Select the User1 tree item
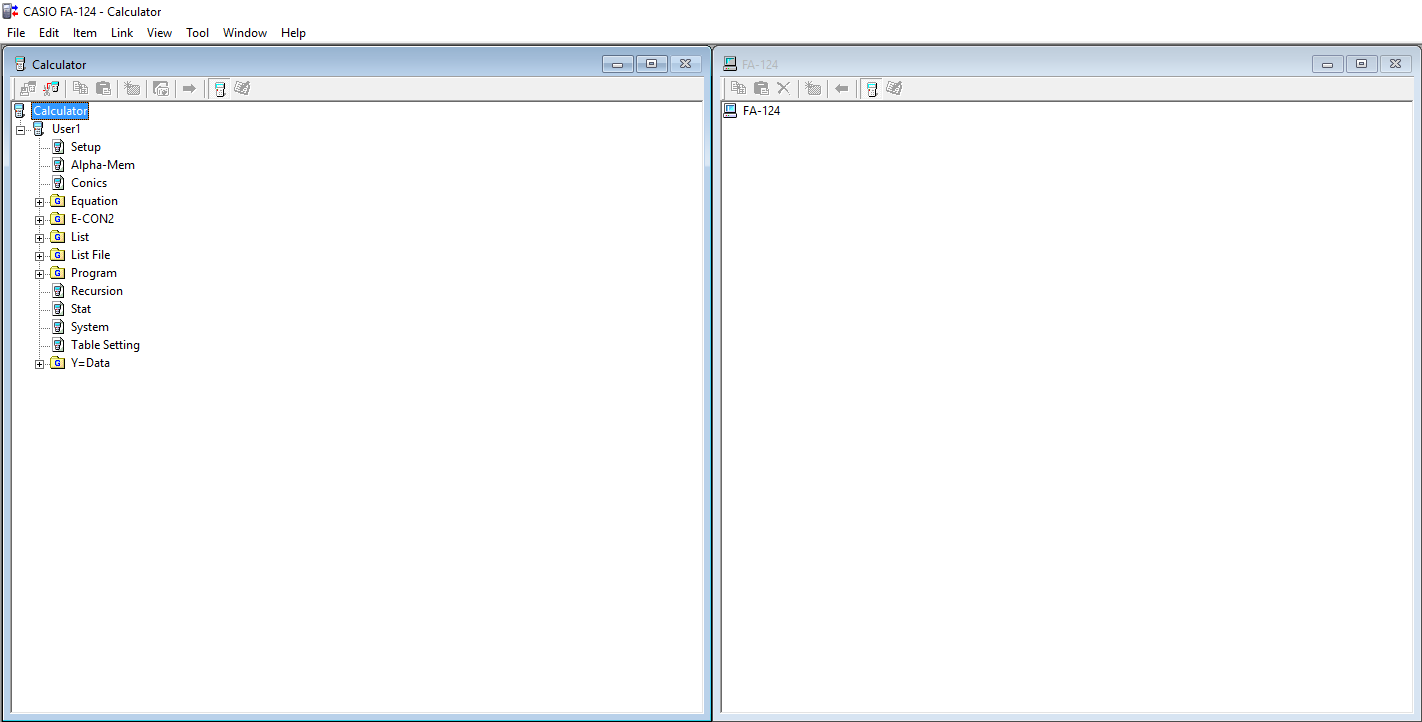 (66, 129)
